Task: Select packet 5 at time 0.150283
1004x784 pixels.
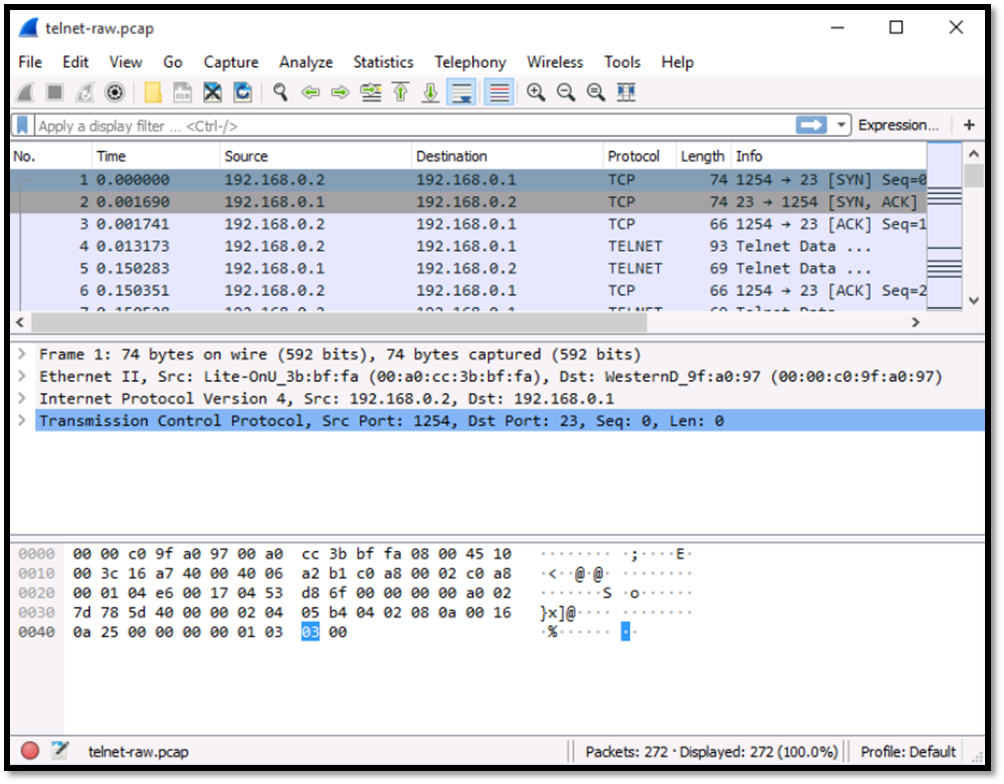Action: coord(469,268)
